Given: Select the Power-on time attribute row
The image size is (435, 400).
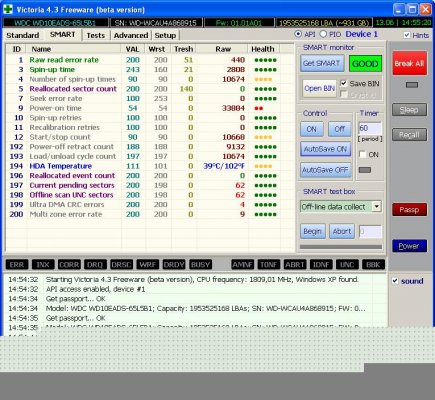Looking at the screenshot, I should coord(149,108).
